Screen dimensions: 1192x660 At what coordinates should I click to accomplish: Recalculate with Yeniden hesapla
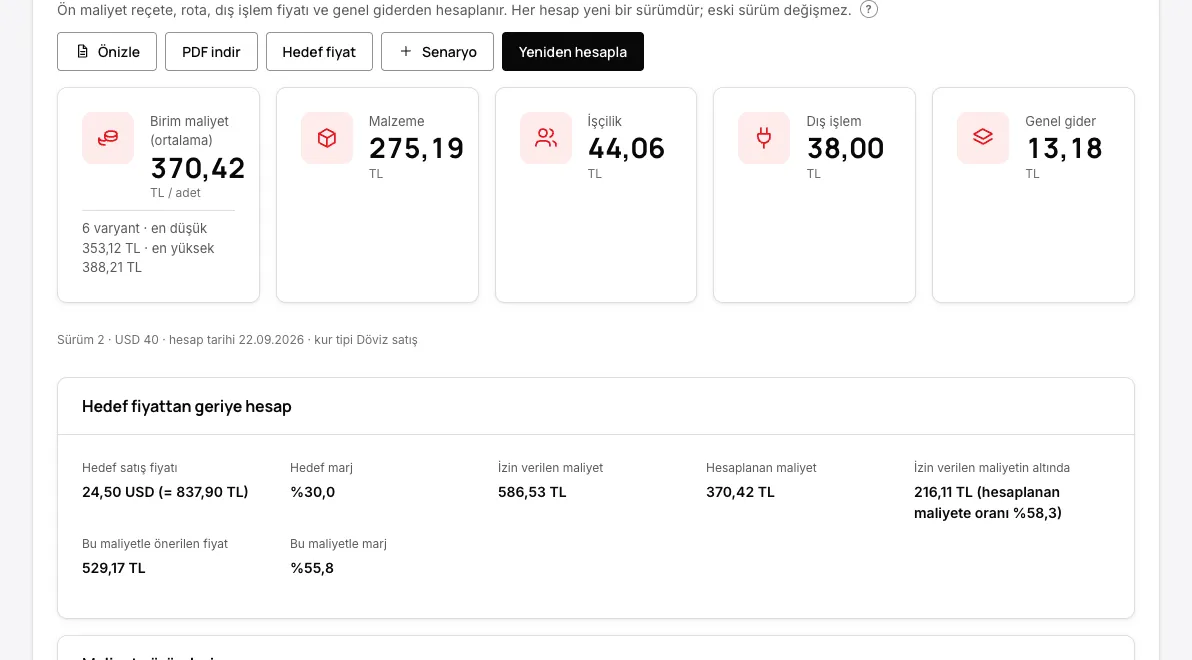[x=572, y=52]
